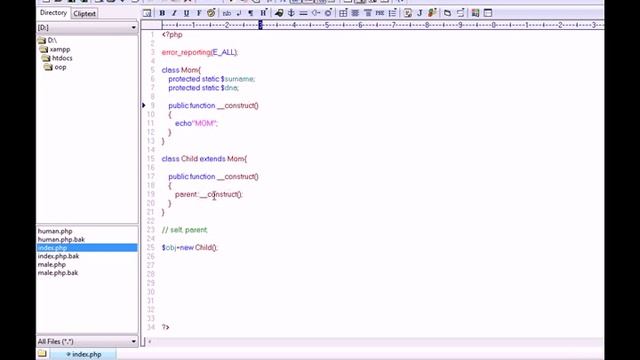Switch to the Cliptext tab

84,13
